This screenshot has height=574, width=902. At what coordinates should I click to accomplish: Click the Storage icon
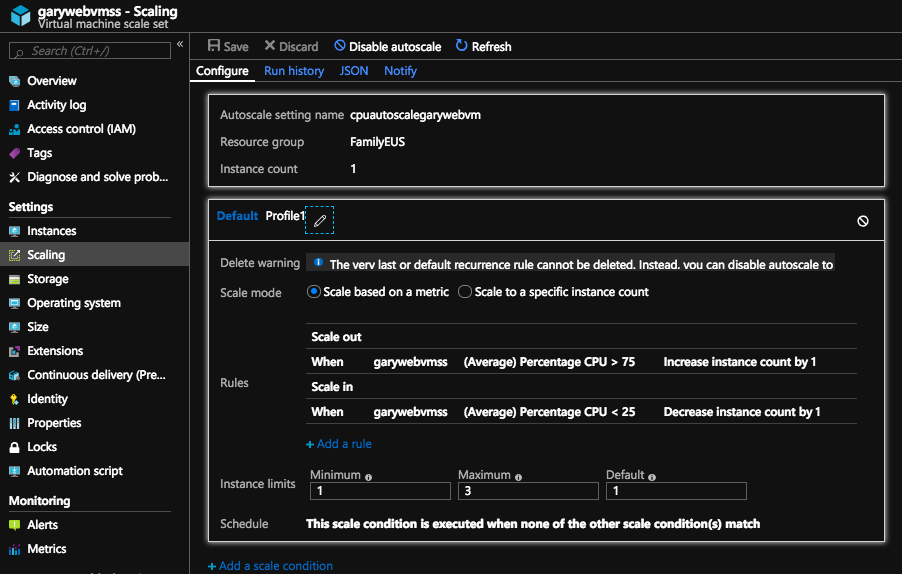pos(14,280)
